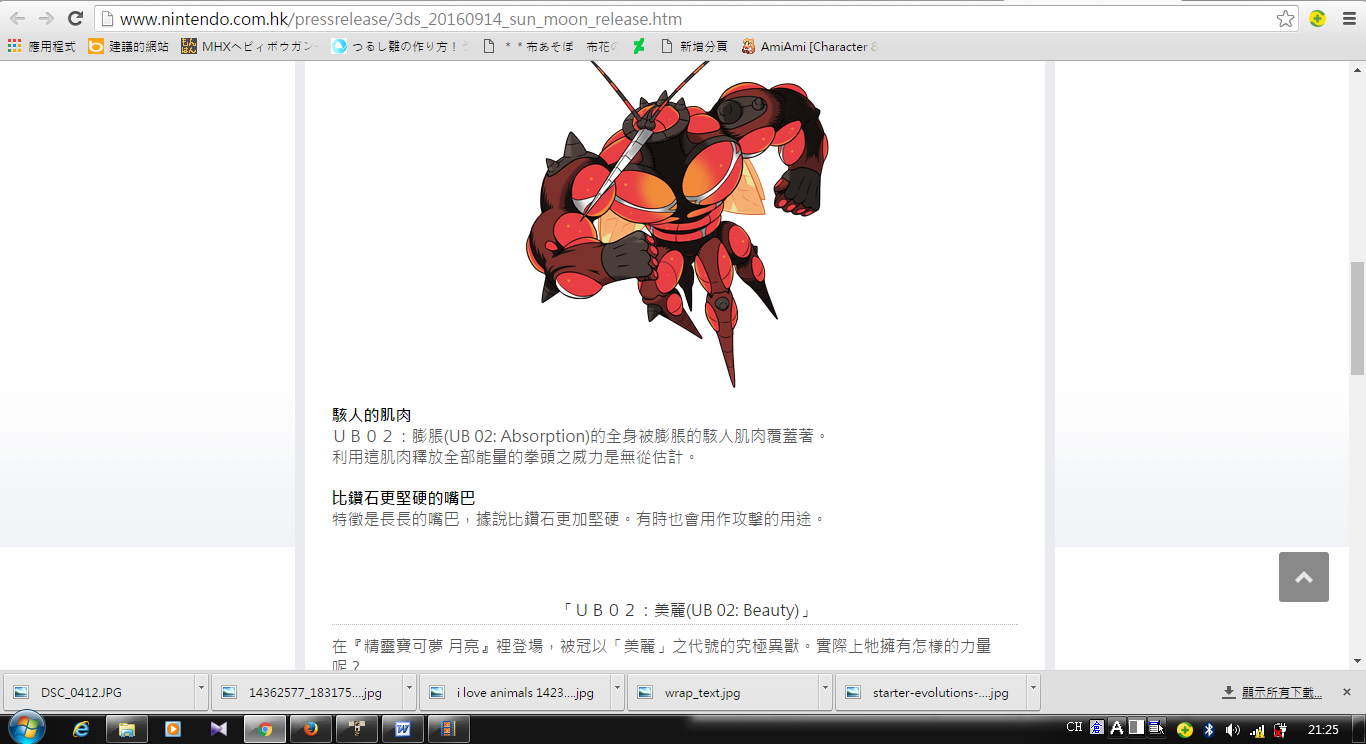1366x744 pixels.
Task: Click the 駭人的肌肉 heading text
Action: click(x=372, y=415)
